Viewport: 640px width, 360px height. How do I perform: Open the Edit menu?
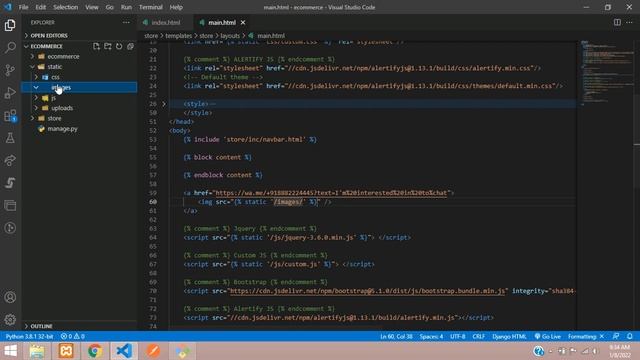tap(40, 7)
